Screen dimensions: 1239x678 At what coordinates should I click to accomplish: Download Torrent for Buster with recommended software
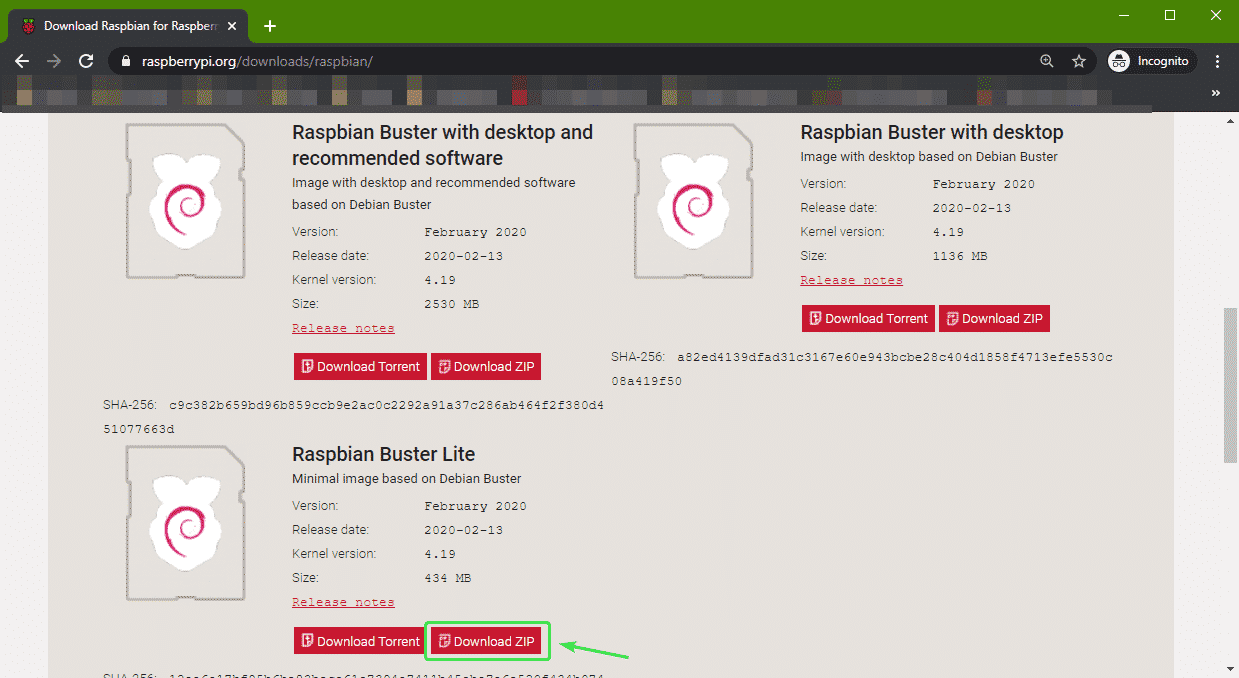tap(360, 367)
